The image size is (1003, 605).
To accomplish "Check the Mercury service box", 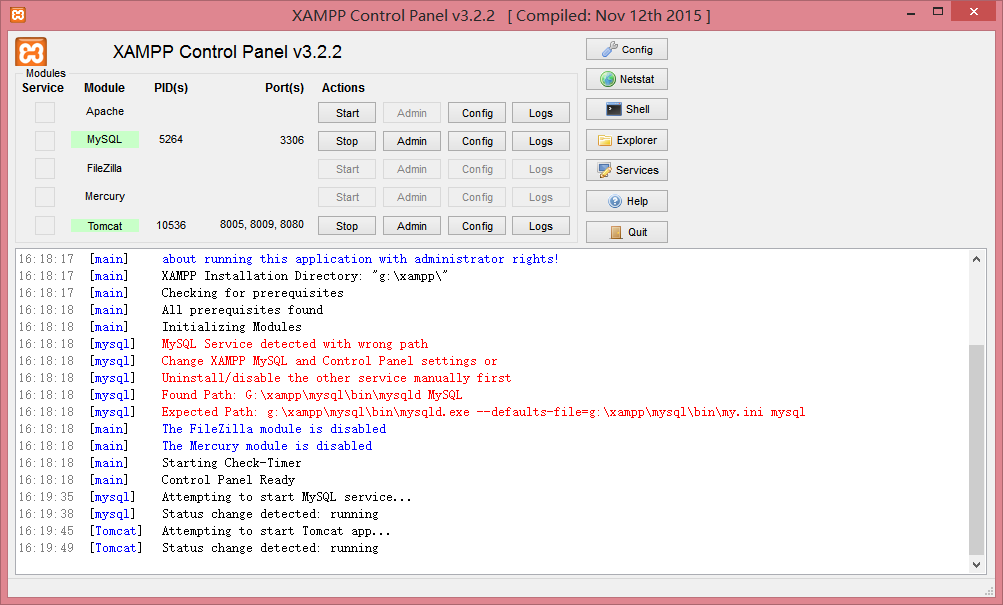I will [44, 197].
